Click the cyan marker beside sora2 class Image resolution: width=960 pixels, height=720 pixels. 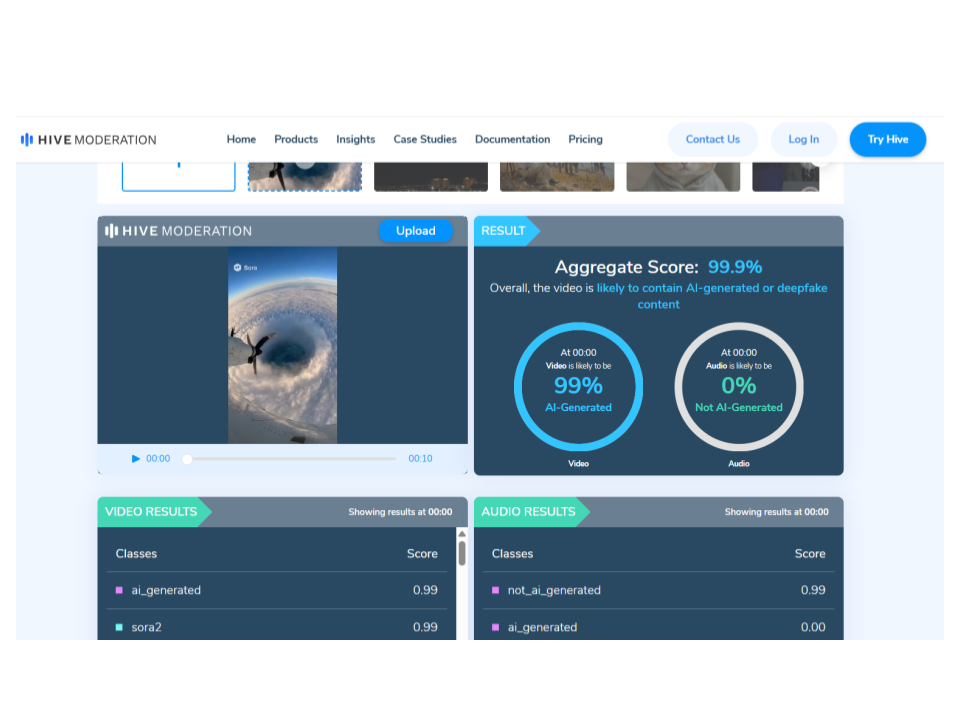click(119, 627)
